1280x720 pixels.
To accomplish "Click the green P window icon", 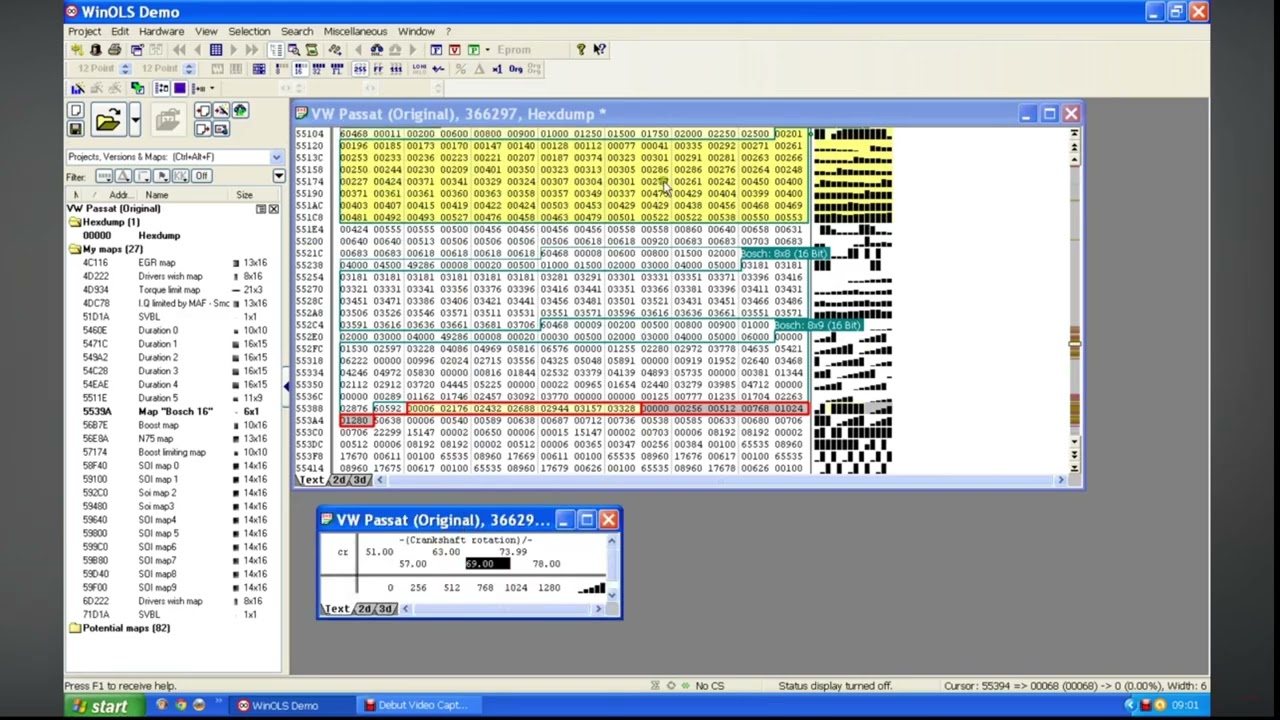I will click(x=474, y=49).
